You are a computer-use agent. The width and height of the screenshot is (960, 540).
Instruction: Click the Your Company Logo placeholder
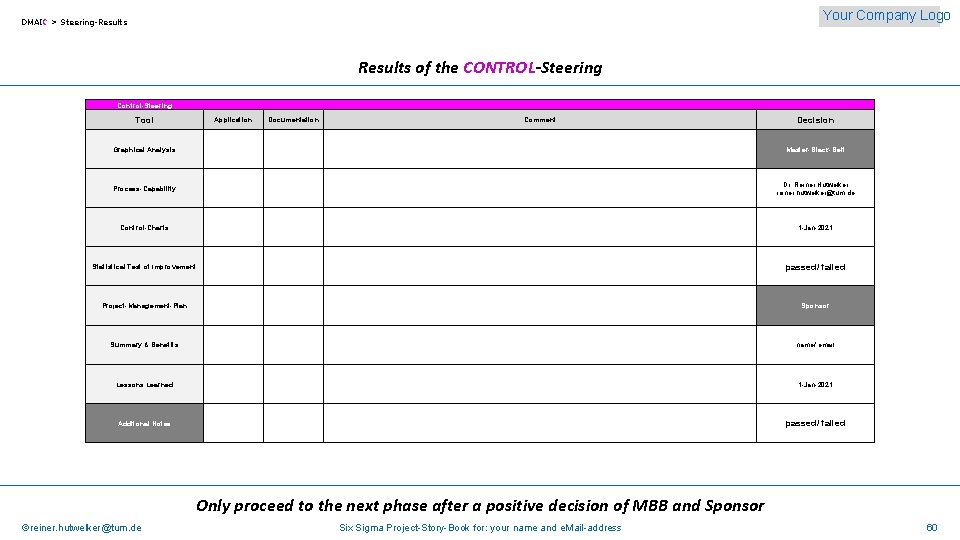point(885,15)
